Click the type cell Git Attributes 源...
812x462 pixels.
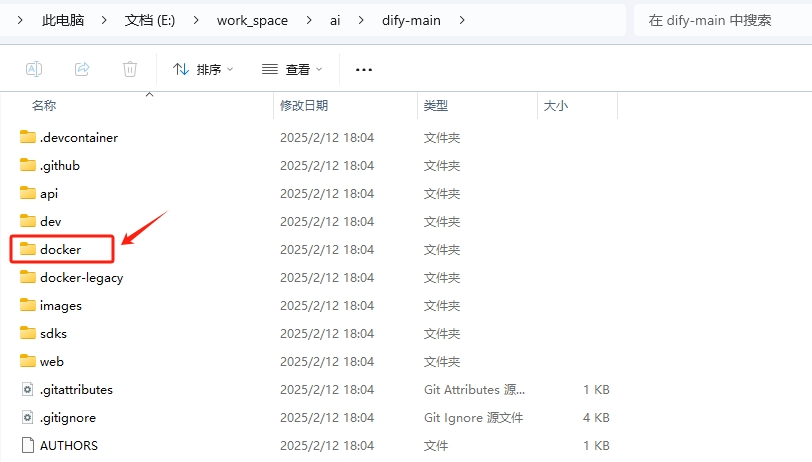pyautogui.click(x=474, y=389)
